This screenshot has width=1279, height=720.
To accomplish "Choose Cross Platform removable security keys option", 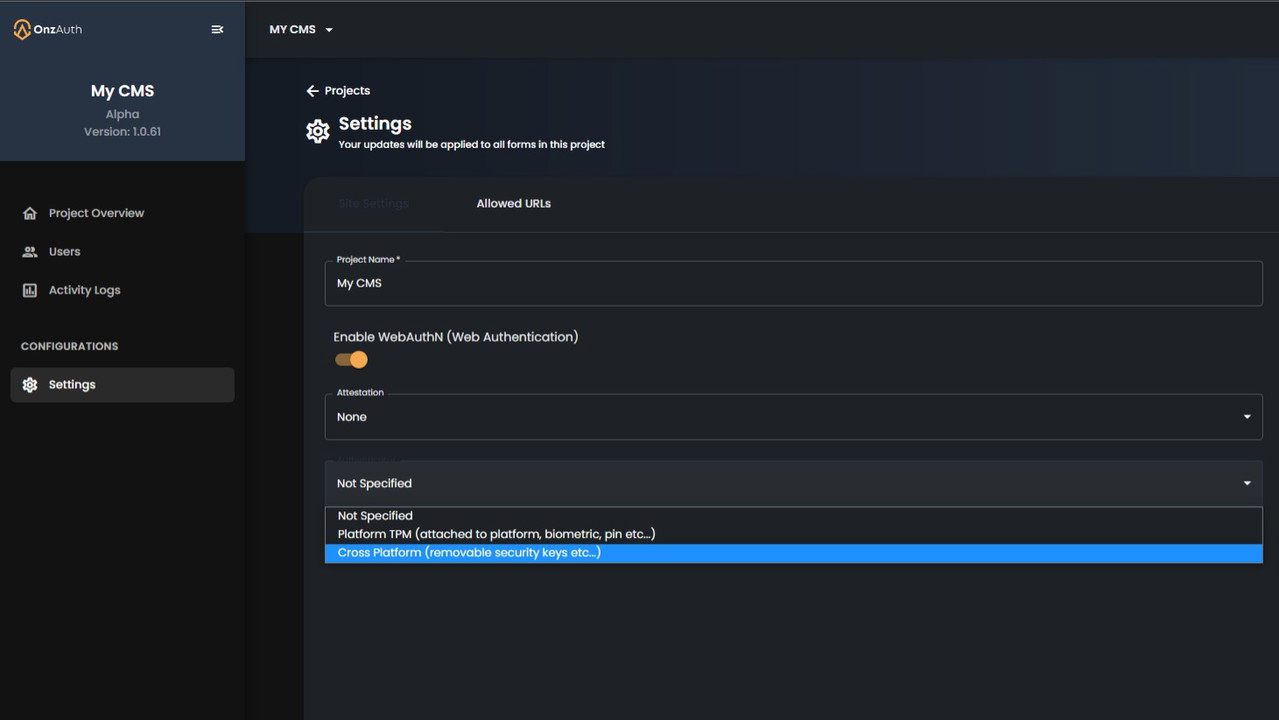I will (x=794, y=553).
